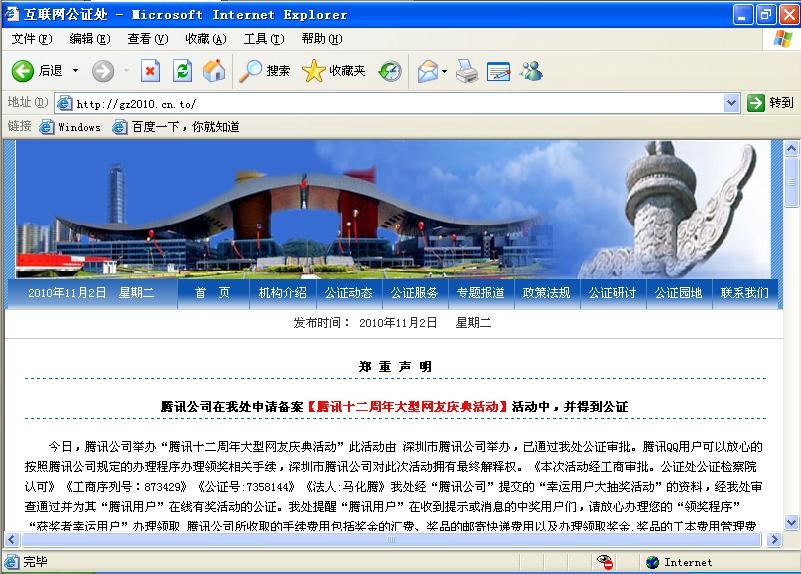Open the Forward button history dropdown arrow

coord(126,70)
